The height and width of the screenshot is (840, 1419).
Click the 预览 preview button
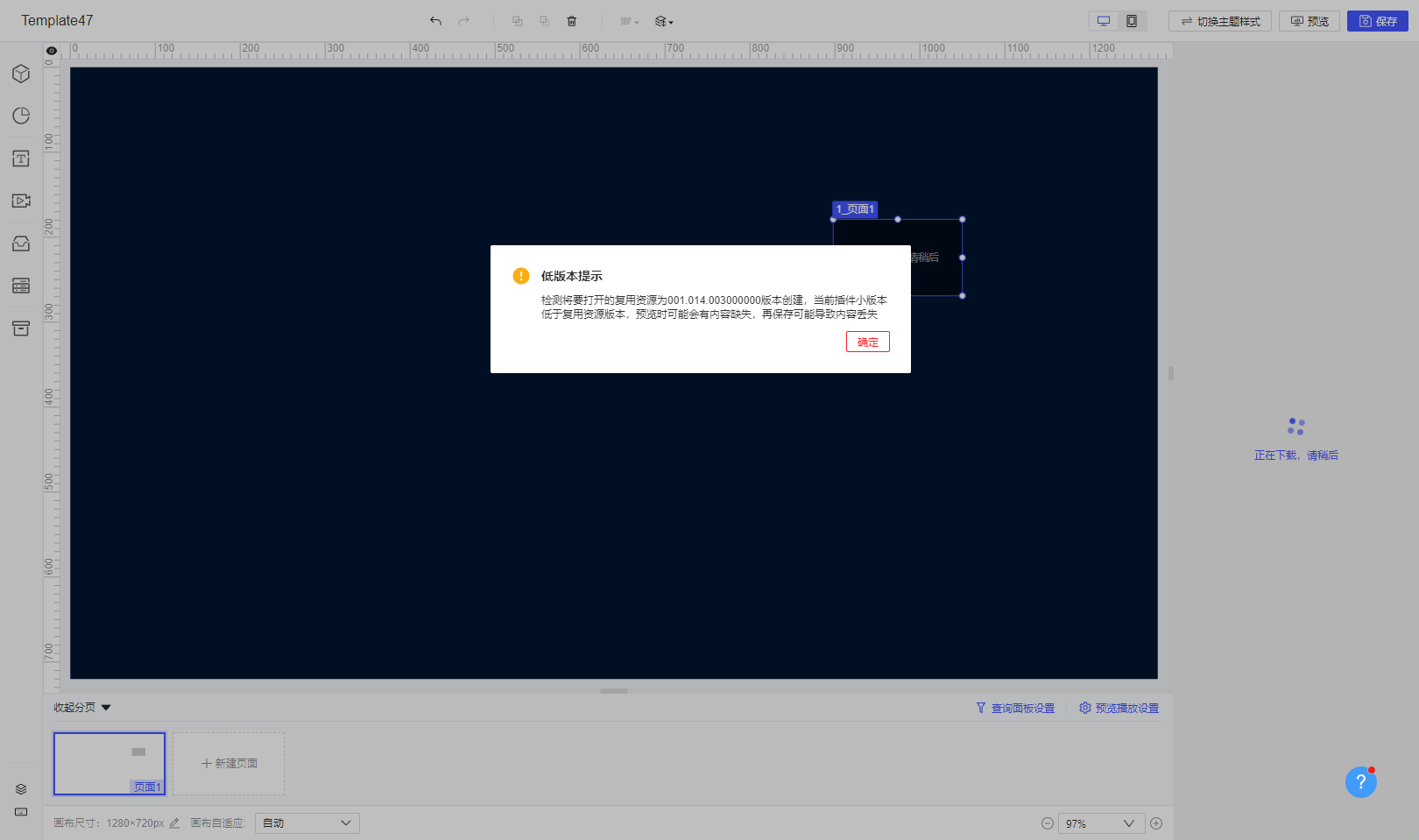pos(1310,21)
